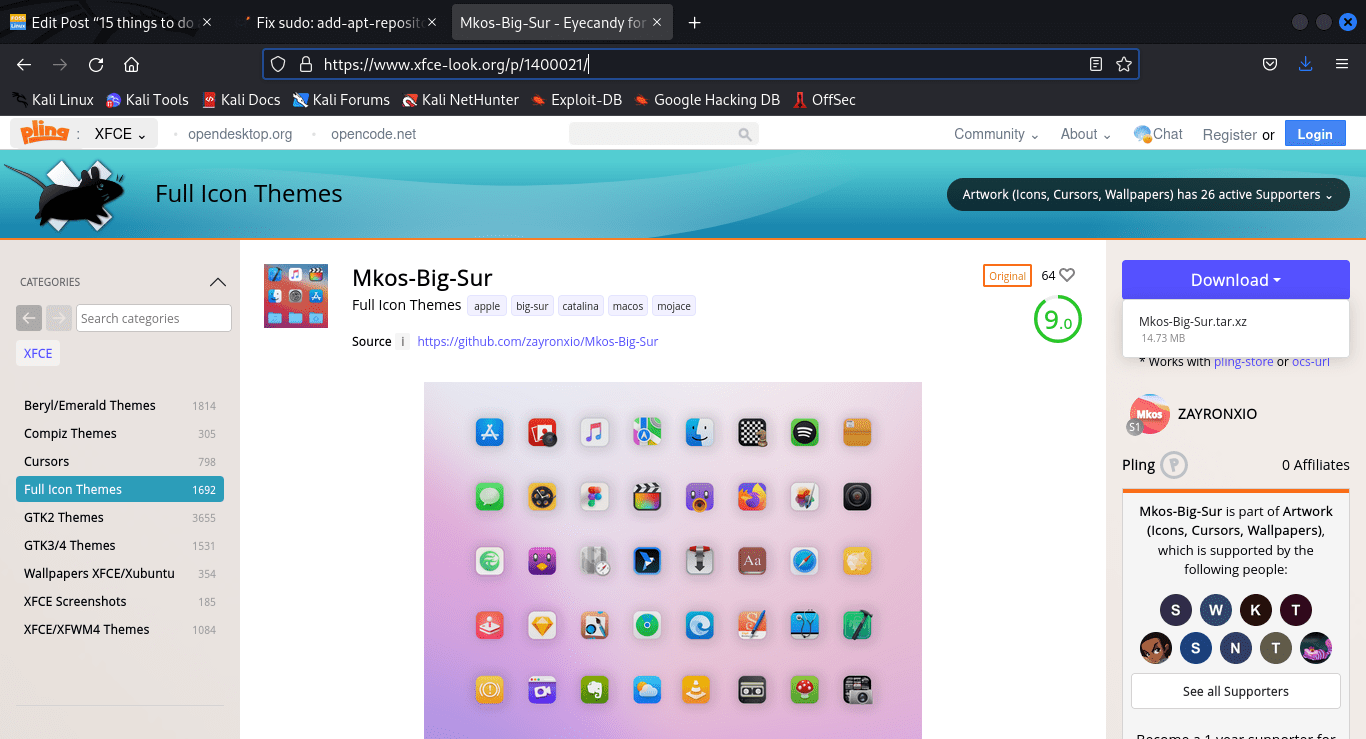Click the tracking protection shield icon

click(x=279, y=64)
